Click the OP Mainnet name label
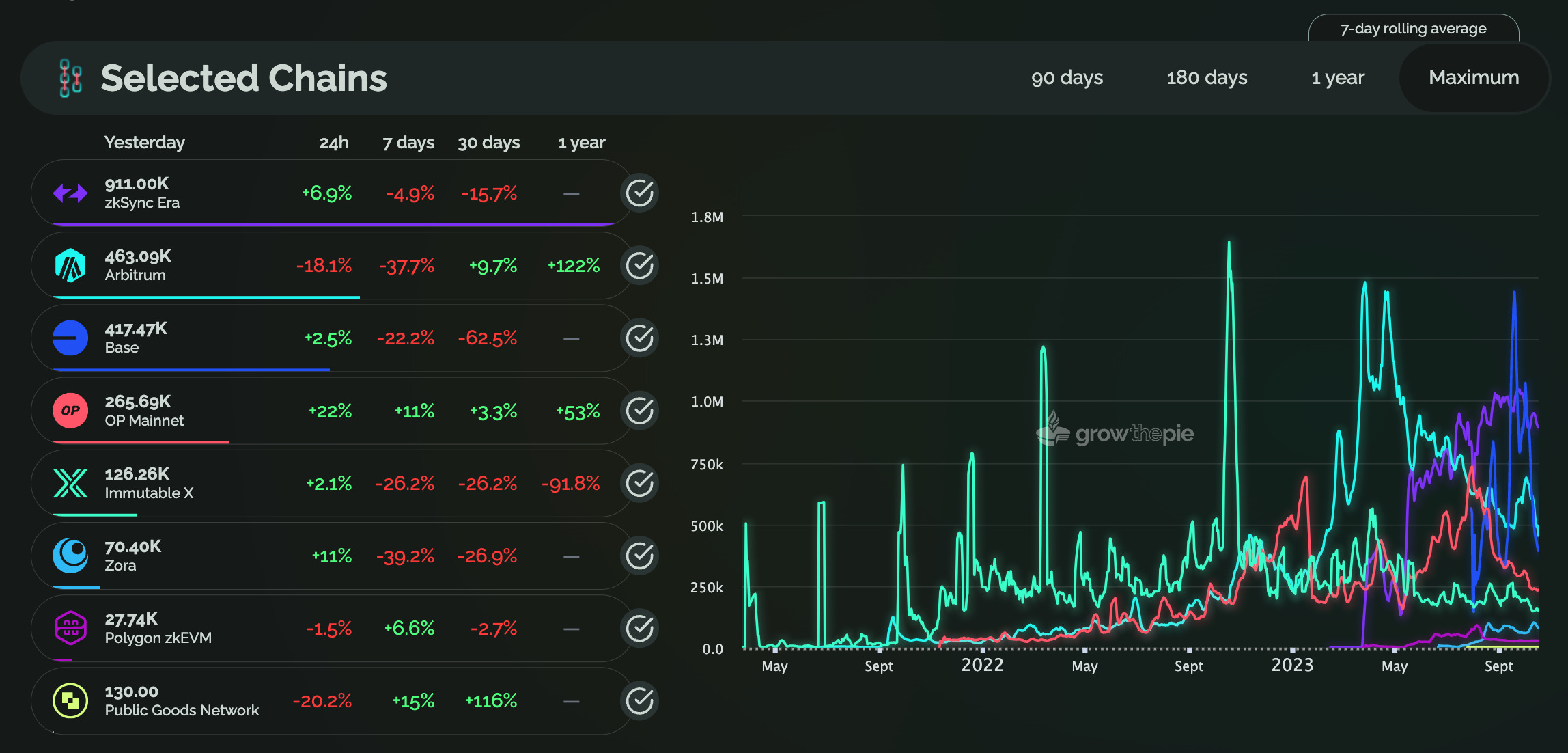 pos(144,421)
